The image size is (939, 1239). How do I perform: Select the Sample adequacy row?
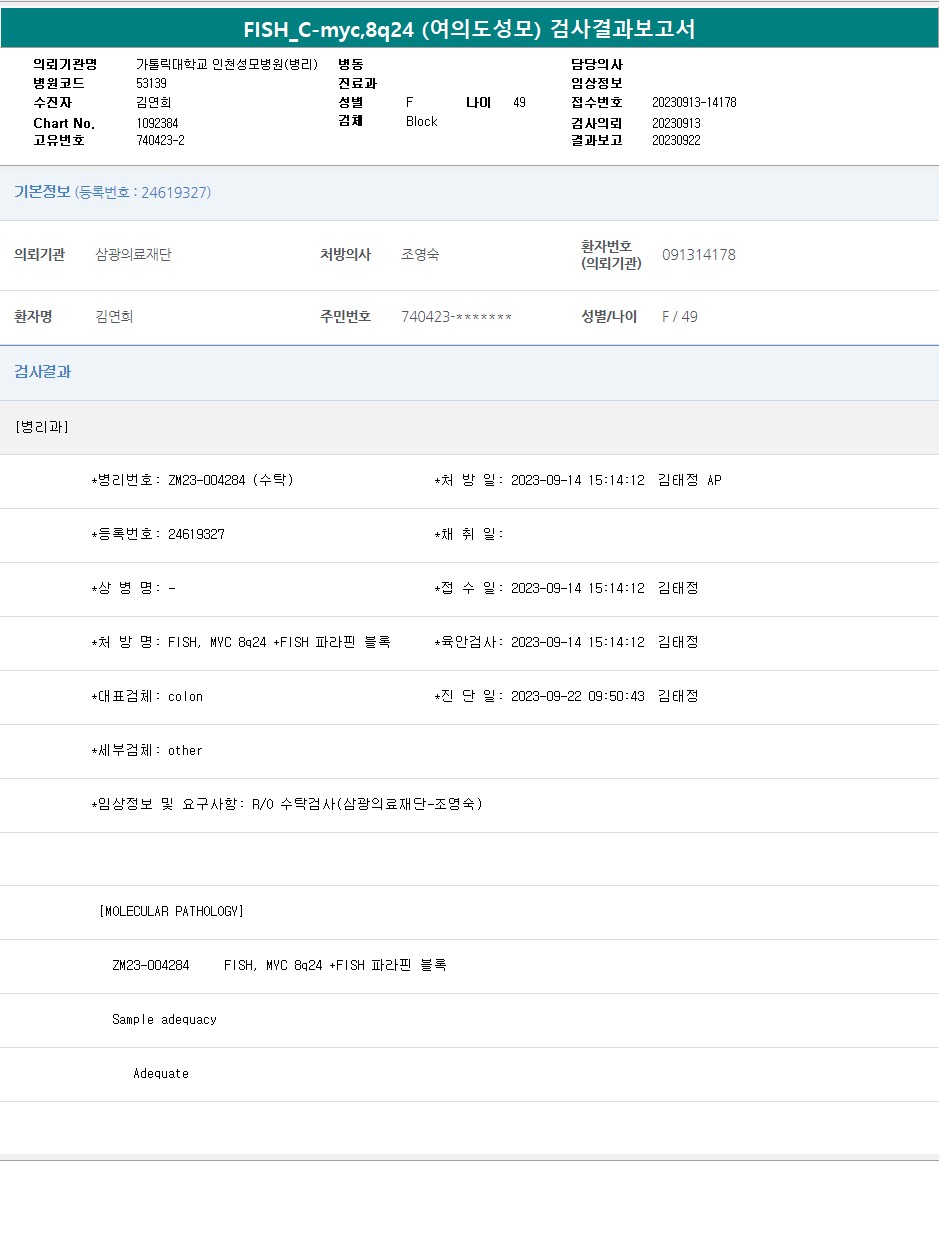click(164, 1019)
